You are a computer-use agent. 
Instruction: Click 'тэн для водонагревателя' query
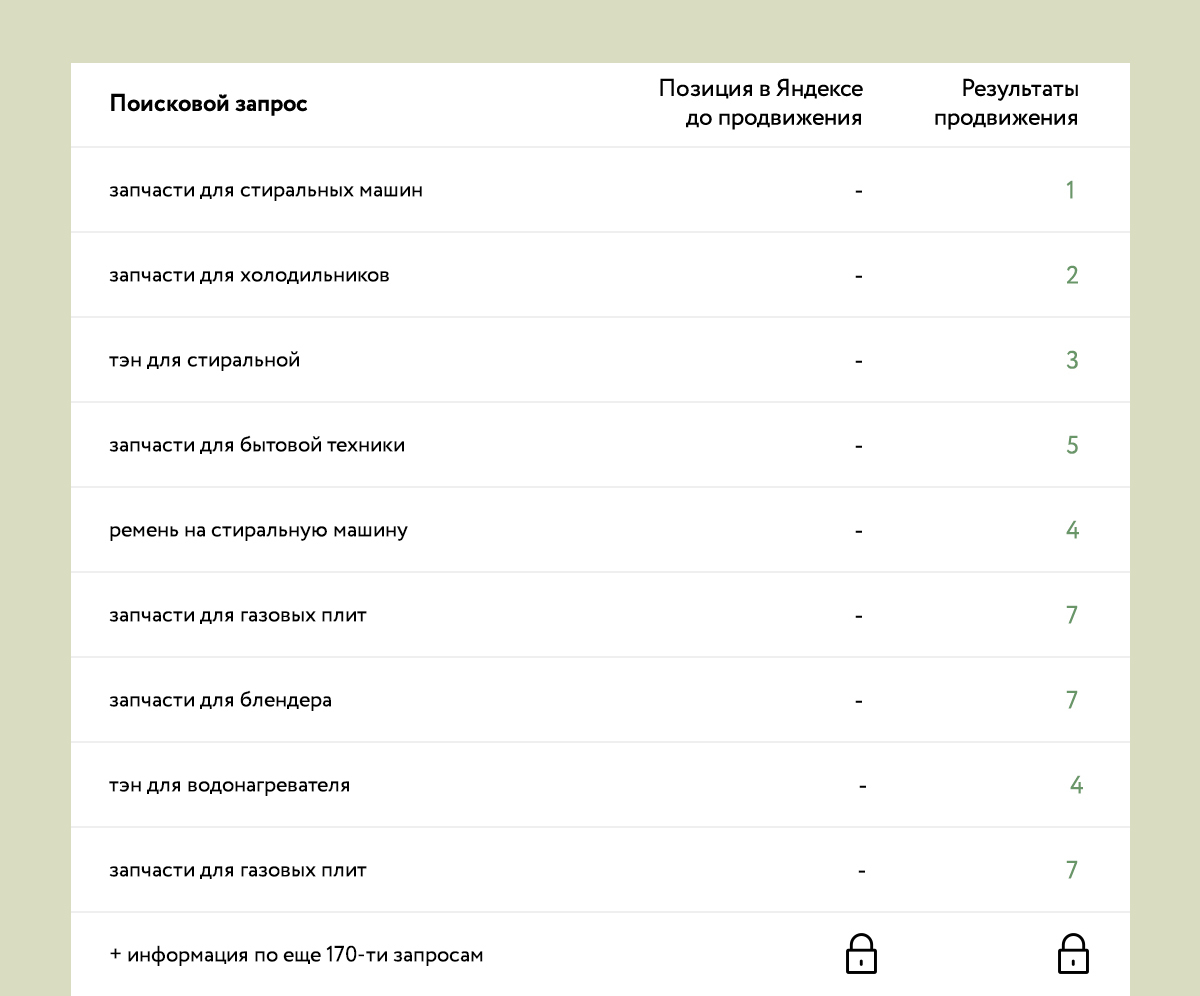[229, 785]
